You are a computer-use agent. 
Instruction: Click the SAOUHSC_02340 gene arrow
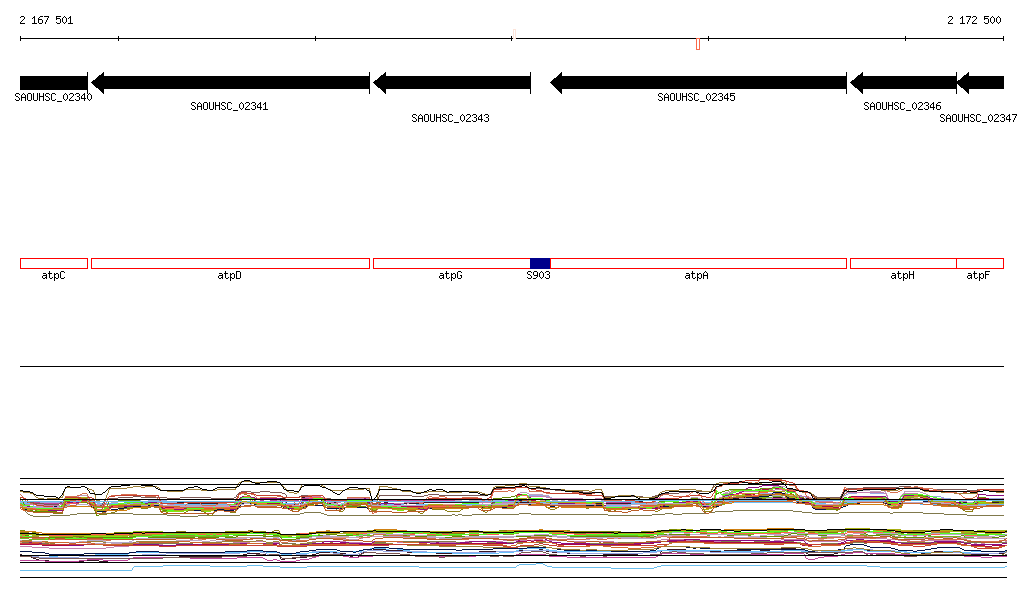(54, 83)
